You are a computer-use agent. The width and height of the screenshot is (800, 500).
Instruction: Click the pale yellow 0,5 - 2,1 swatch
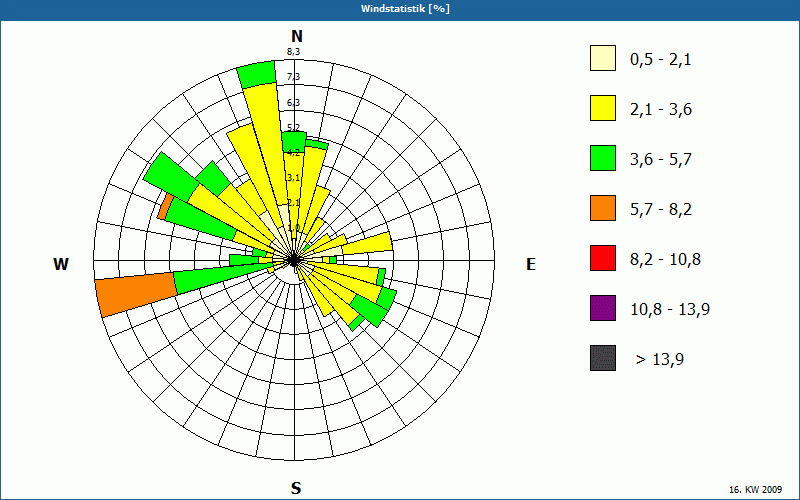(603, 58)
